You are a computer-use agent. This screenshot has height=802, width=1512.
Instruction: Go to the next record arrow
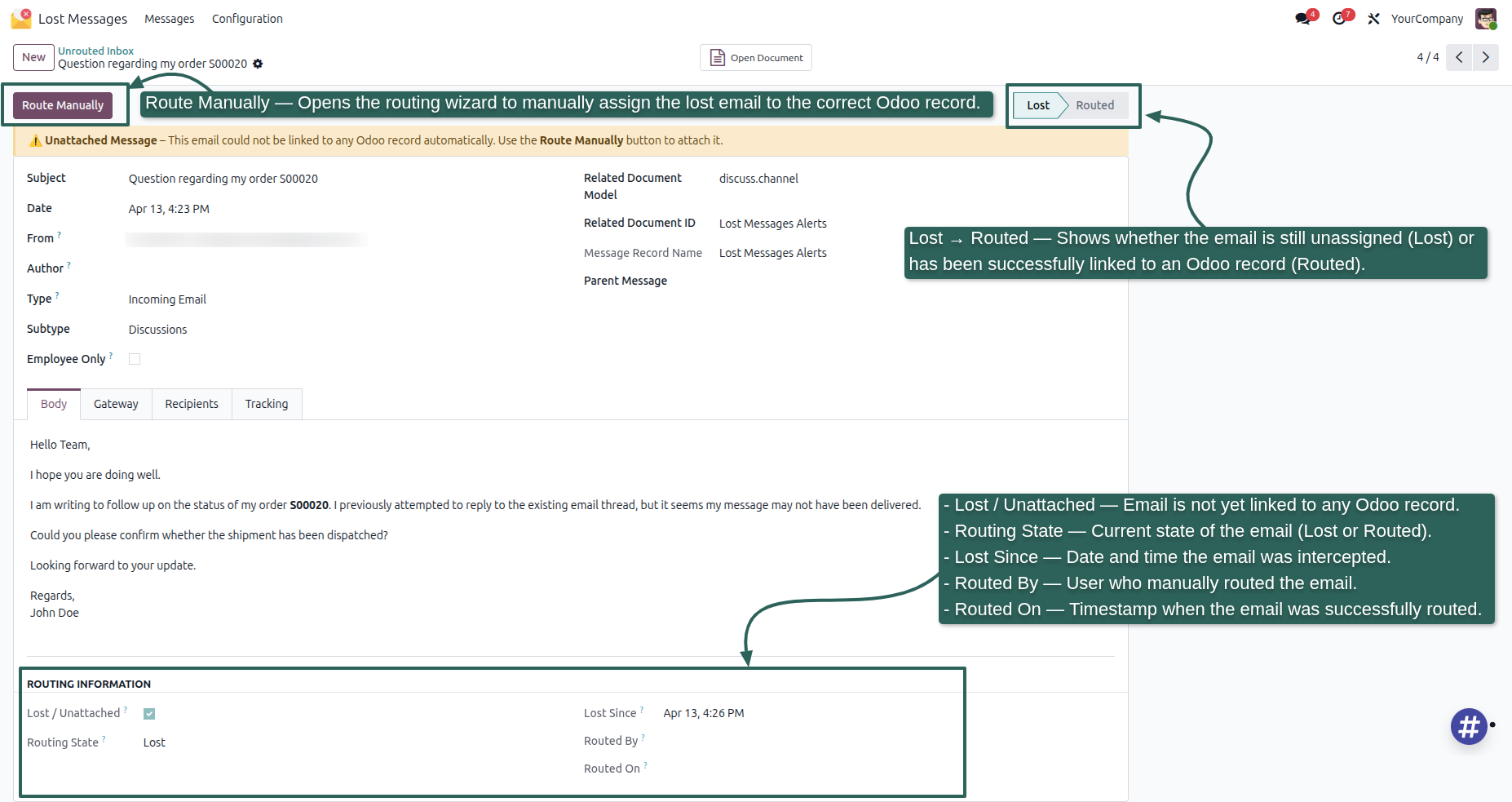pyautogui.click(x=1485, y=57)
